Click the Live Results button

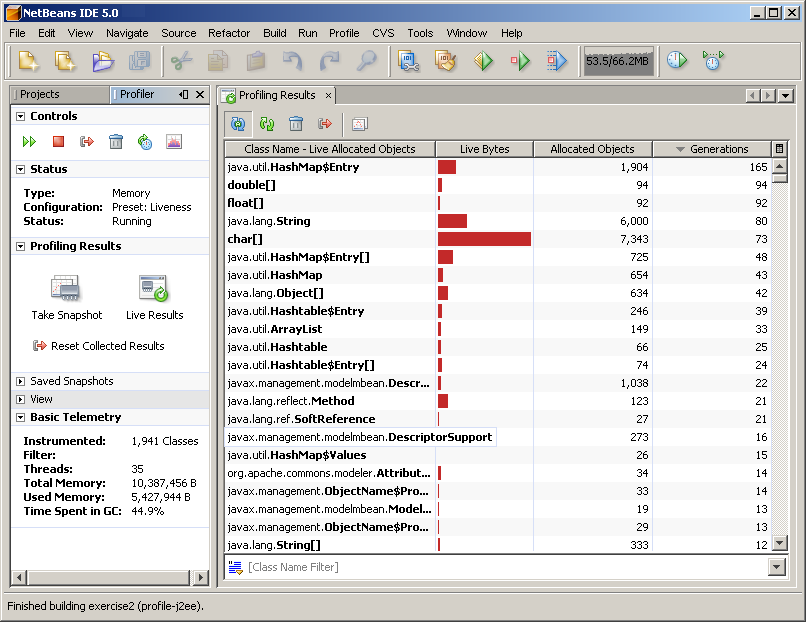[x=155, y=298]
